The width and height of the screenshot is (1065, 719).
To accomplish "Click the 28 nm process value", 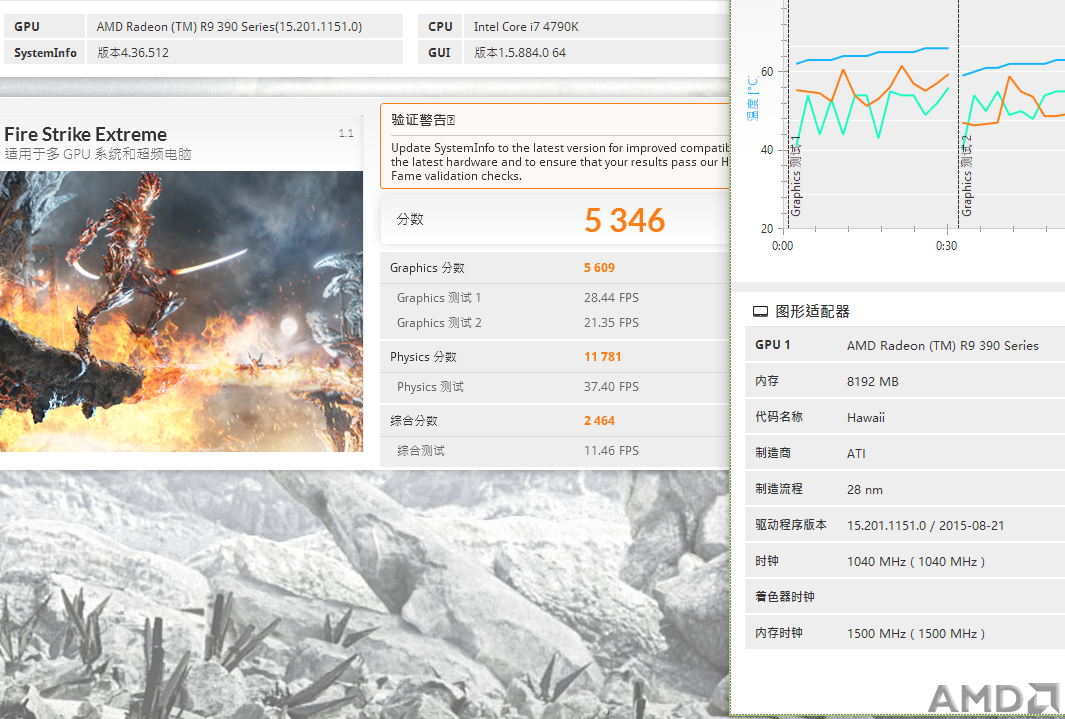I will click(x=864, y=490).
